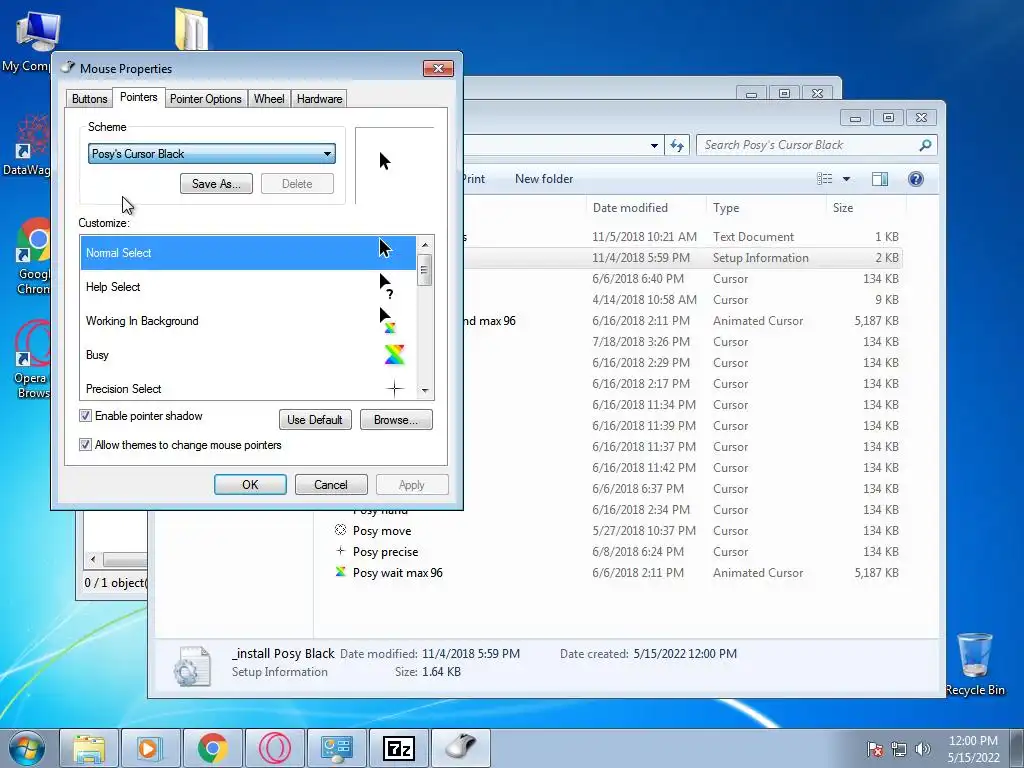
Task: Click the Customize list scrollbar thumb
Action: pos(425,269)
